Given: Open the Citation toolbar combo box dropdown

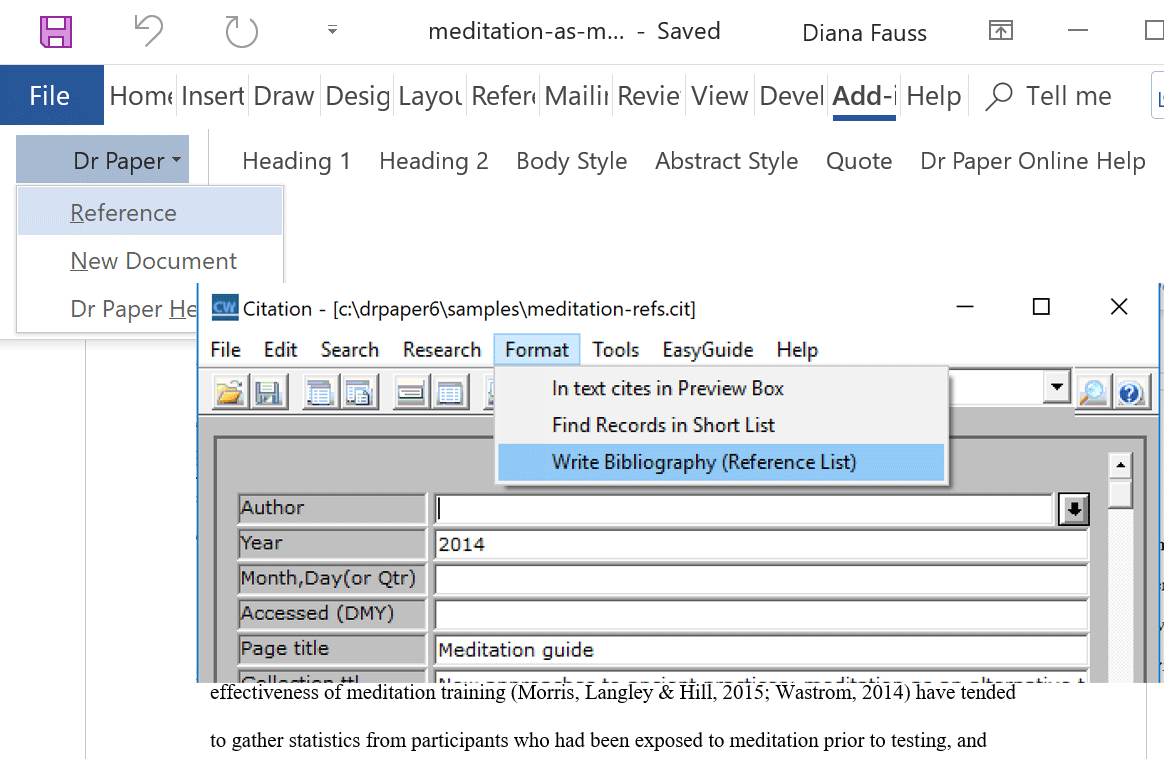Looking at the screenshot, I should tap(1055, 387).
